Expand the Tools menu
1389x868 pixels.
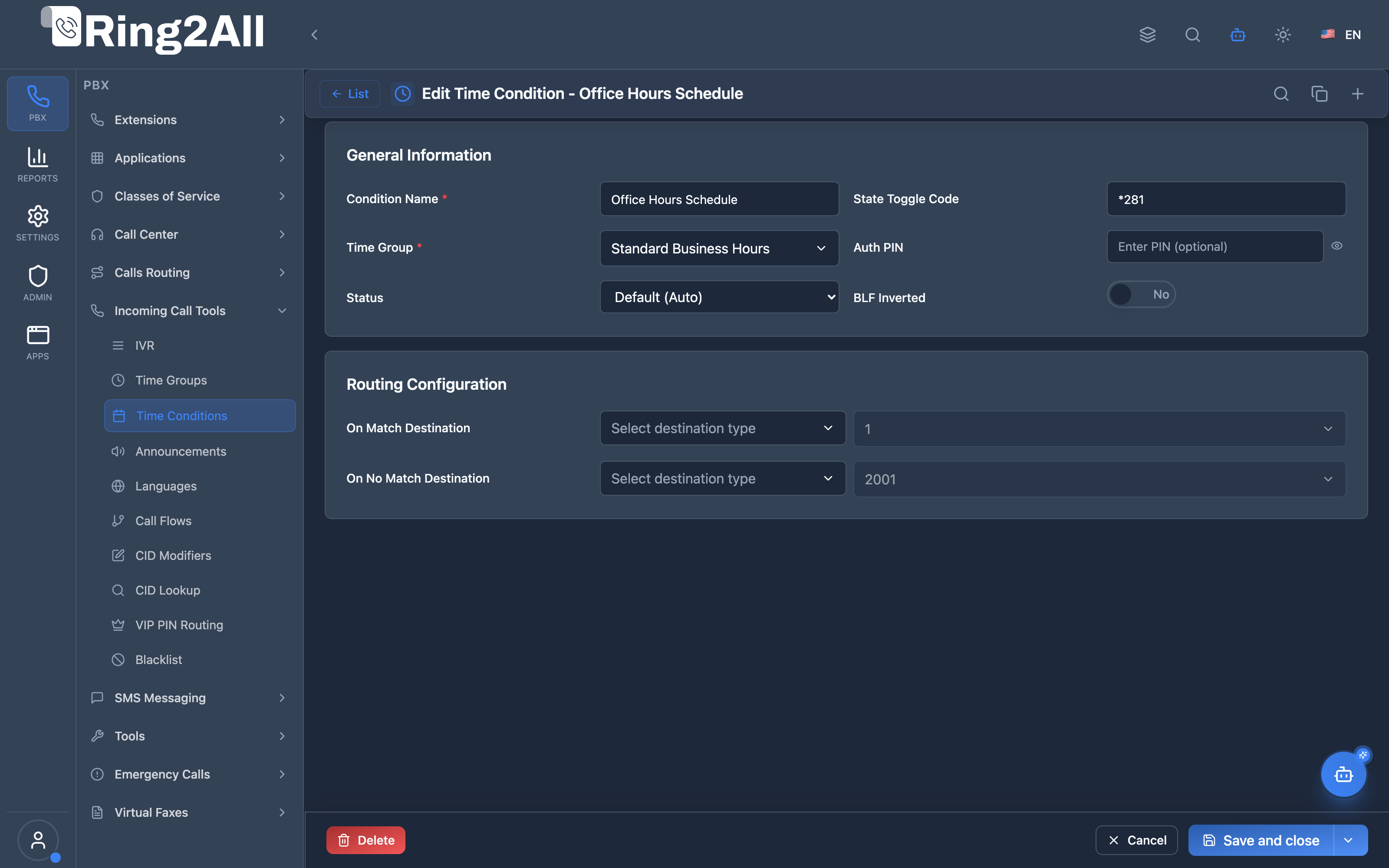188,736
